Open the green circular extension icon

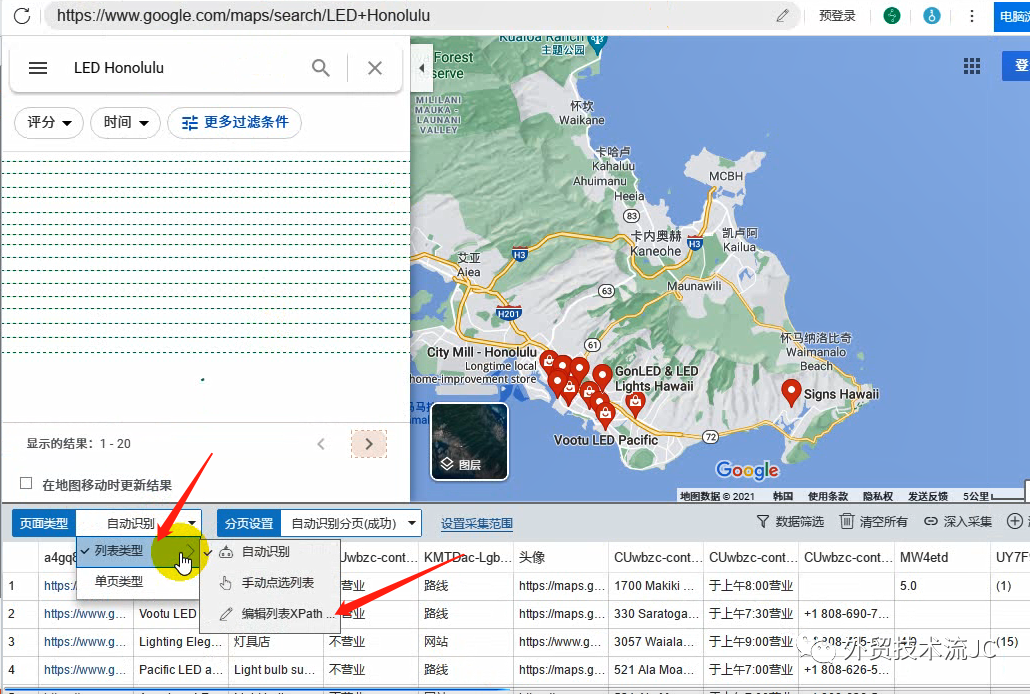pyautogui.click(x=891, y=16)
